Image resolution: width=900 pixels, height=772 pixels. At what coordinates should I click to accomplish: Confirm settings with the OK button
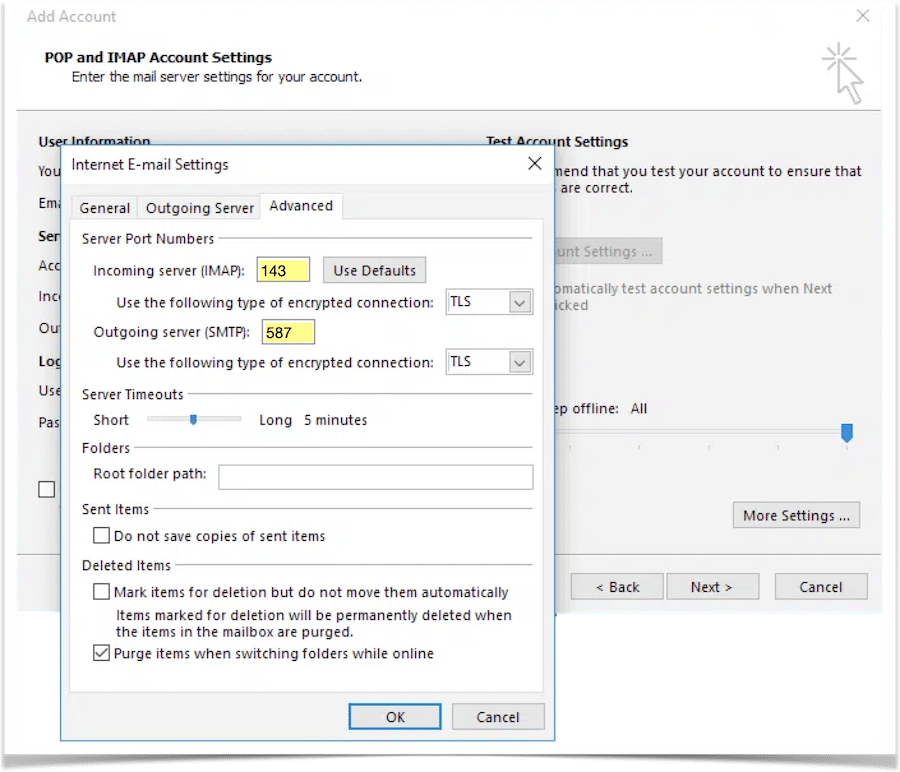pyautogui.click(x=394, y=716)
